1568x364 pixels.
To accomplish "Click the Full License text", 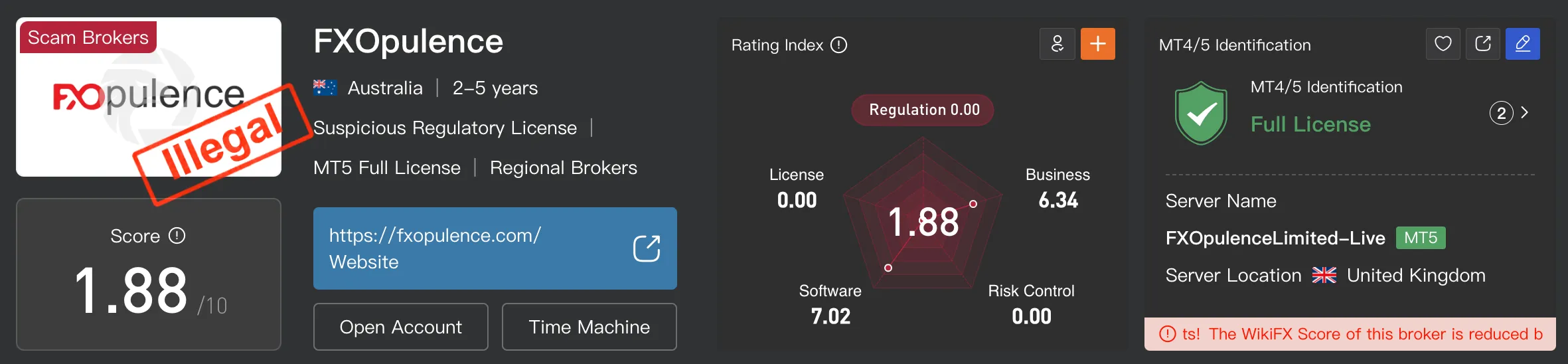I will coord(1310,124).
